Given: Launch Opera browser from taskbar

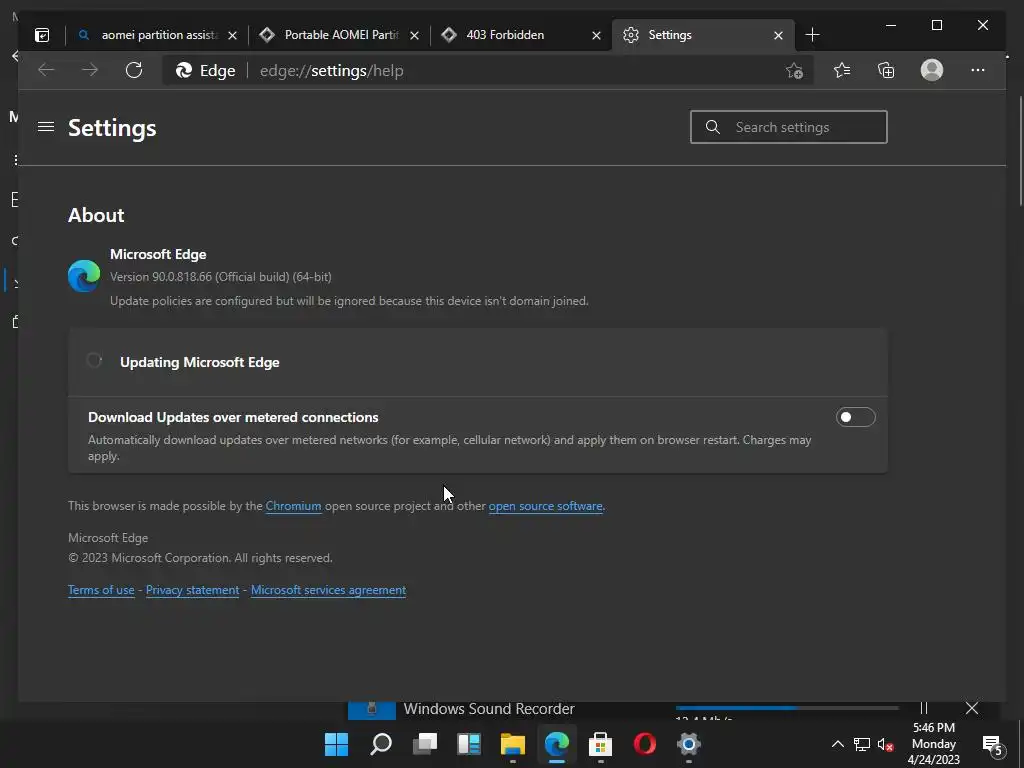Looking at the screenshot, I should [645, 744].
